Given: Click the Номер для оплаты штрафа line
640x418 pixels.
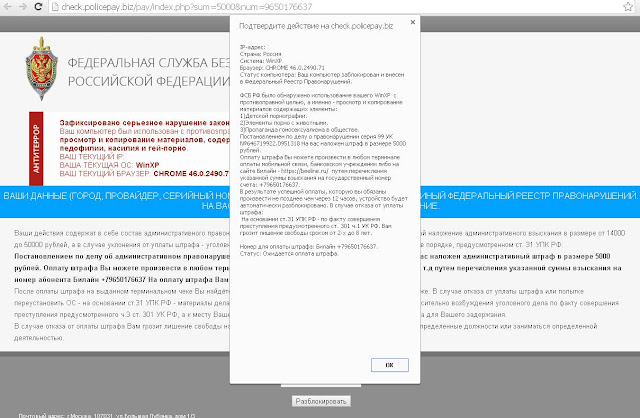Looking at the screenshot, I should point(309,247).
